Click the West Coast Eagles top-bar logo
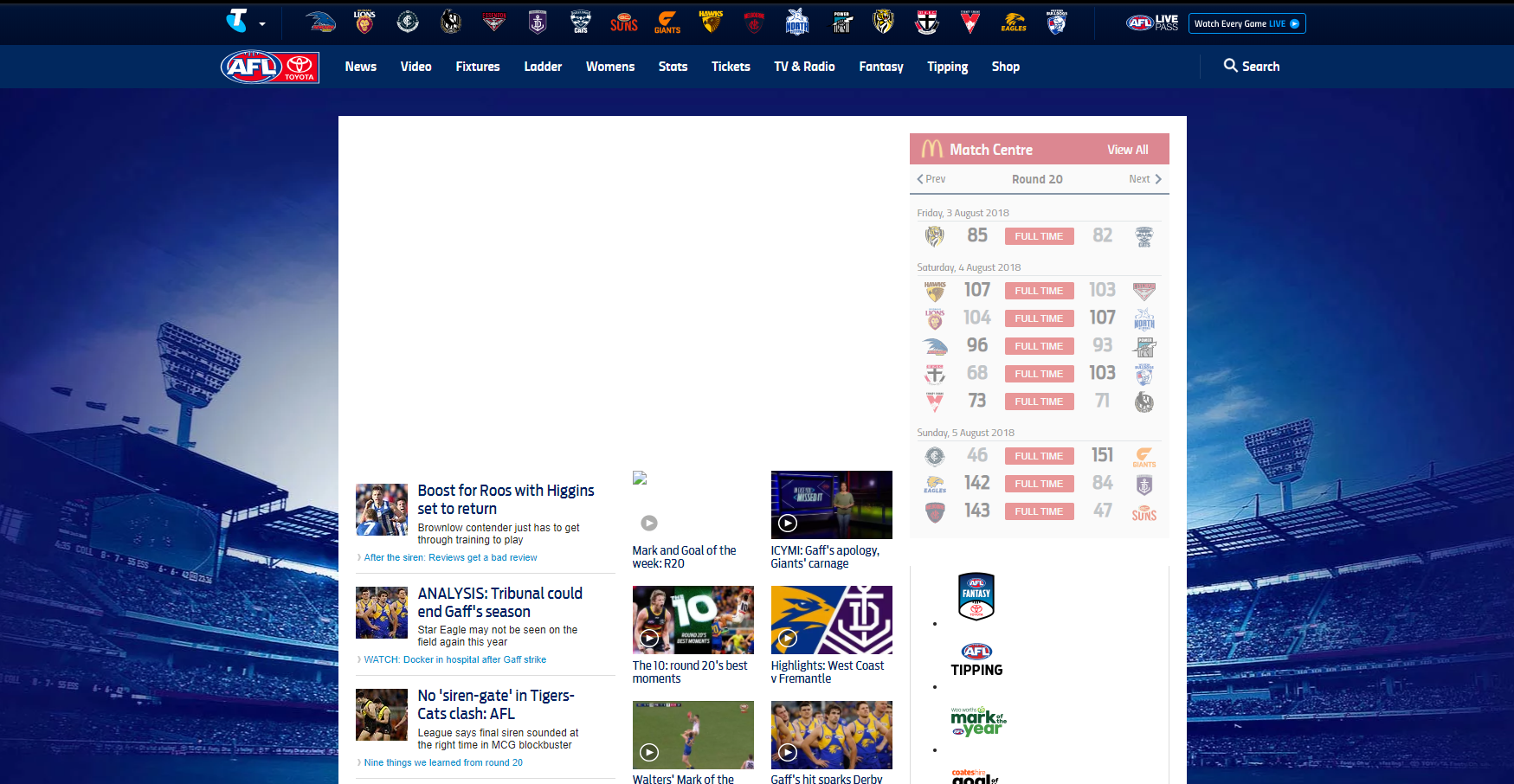The image size is (1514, 784). [x=1014, y=22]
